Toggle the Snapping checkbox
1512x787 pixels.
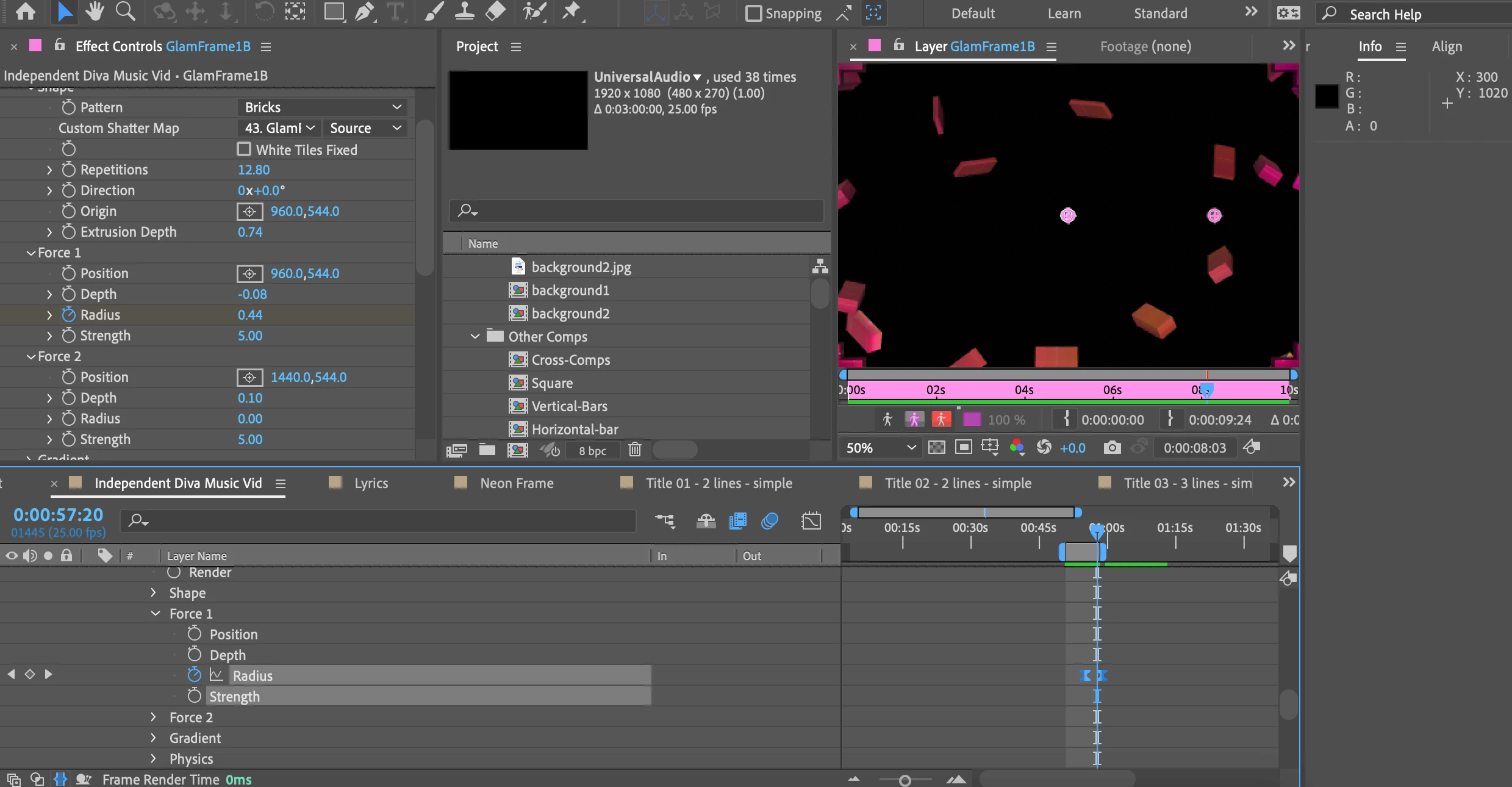coord(754,13)
